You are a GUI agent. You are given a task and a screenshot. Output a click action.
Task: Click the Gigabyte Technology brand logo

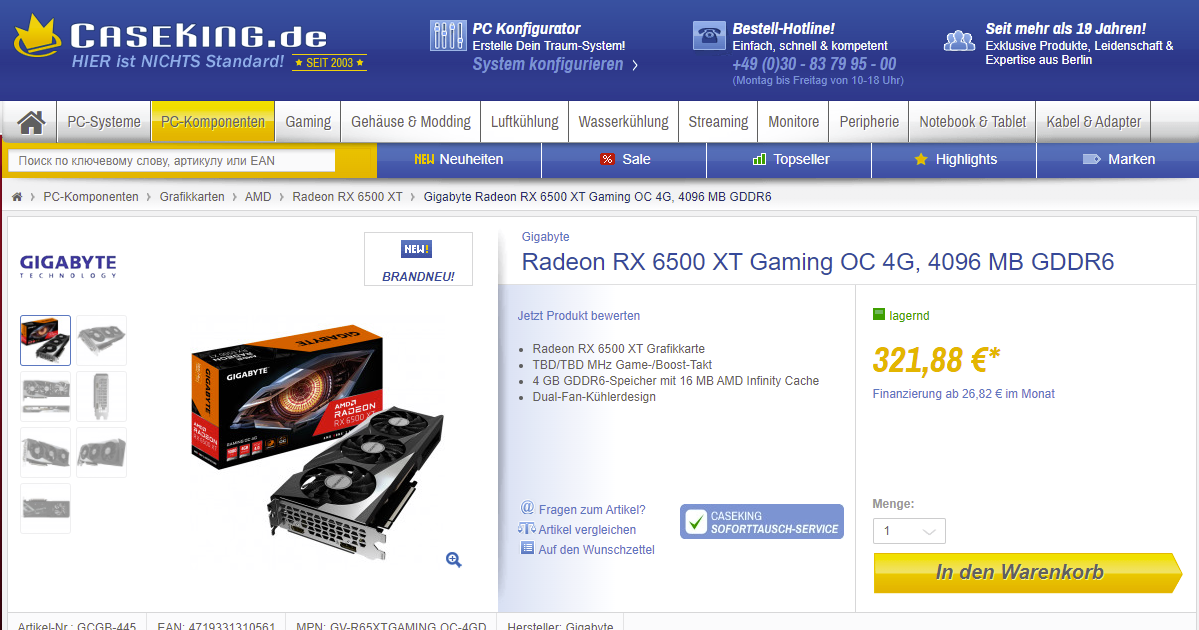click(x=68, y=266)
